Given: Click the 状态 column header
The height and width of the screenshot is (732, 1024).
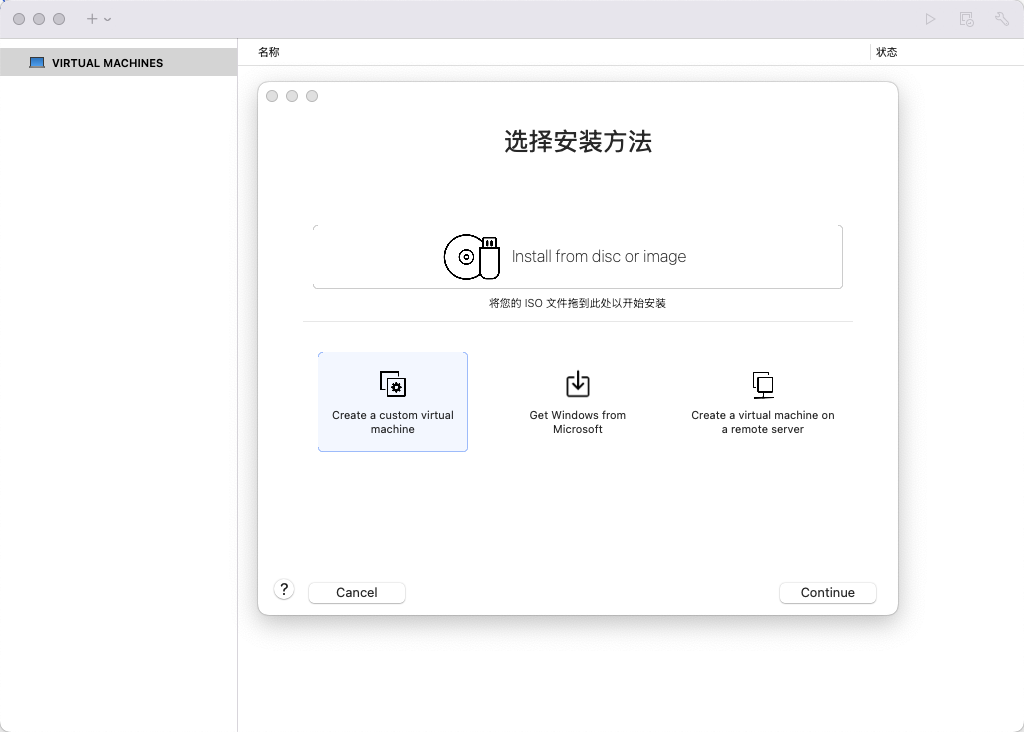Looking at the screenshot, I should coord(886,52).
